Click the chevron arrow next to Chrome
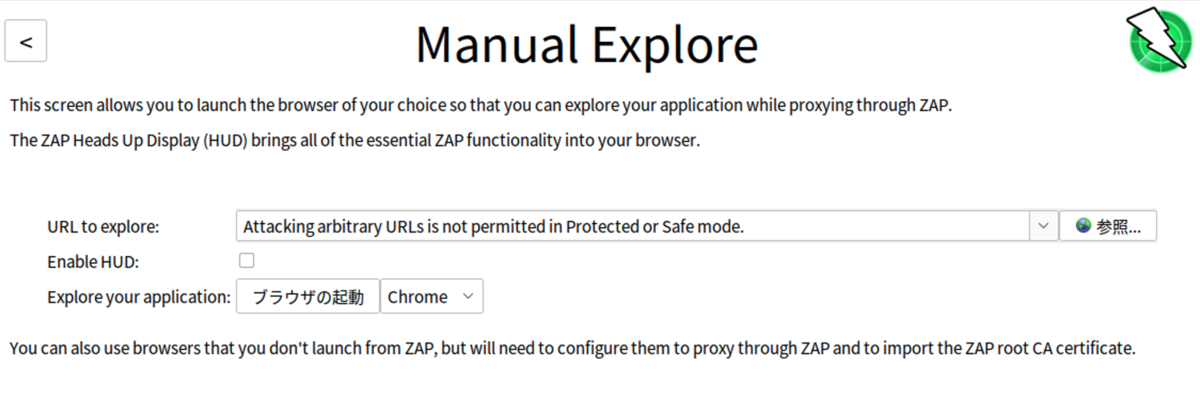Viewport: 1200px width, 399px height. pyautogui.click(x=467, y=297)
